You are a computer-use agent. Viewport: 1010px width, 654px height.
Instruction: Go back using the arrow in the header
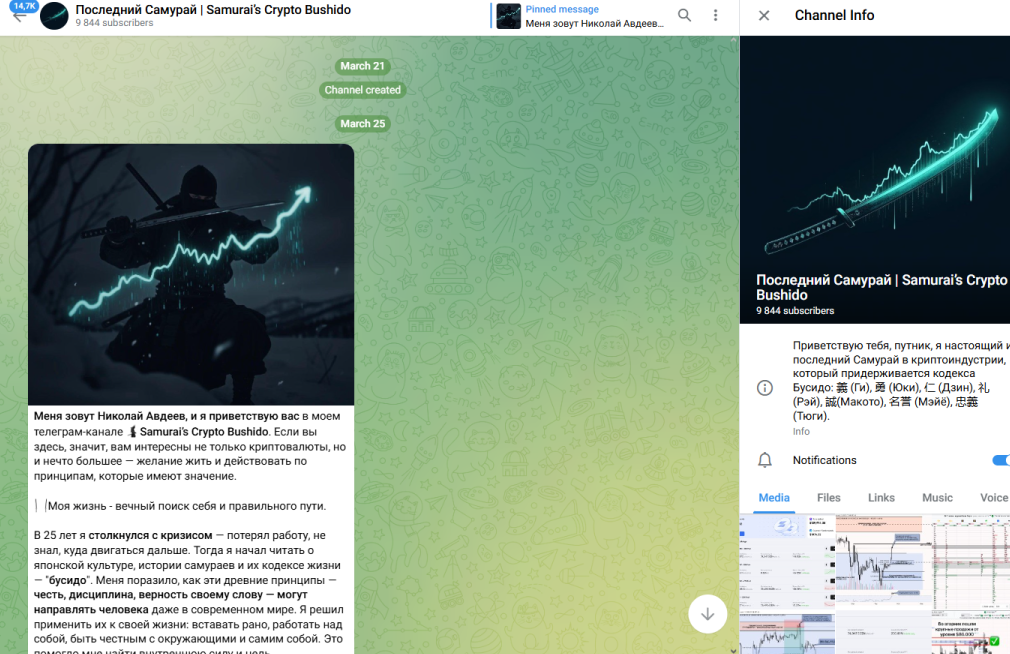(19, 17)
